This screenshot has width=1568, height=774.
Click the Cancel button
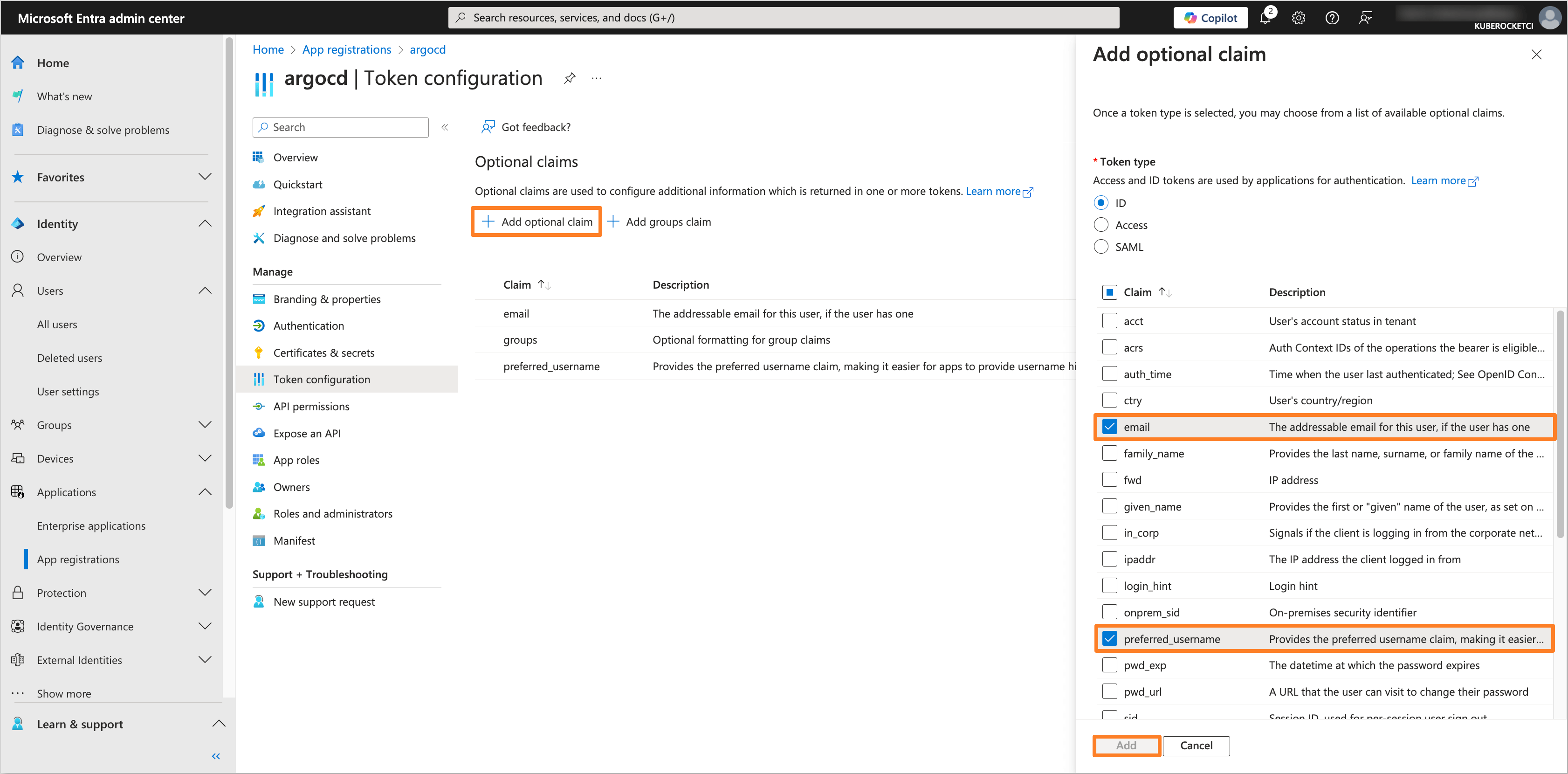pyautogui.click(x=1196, y=746)
